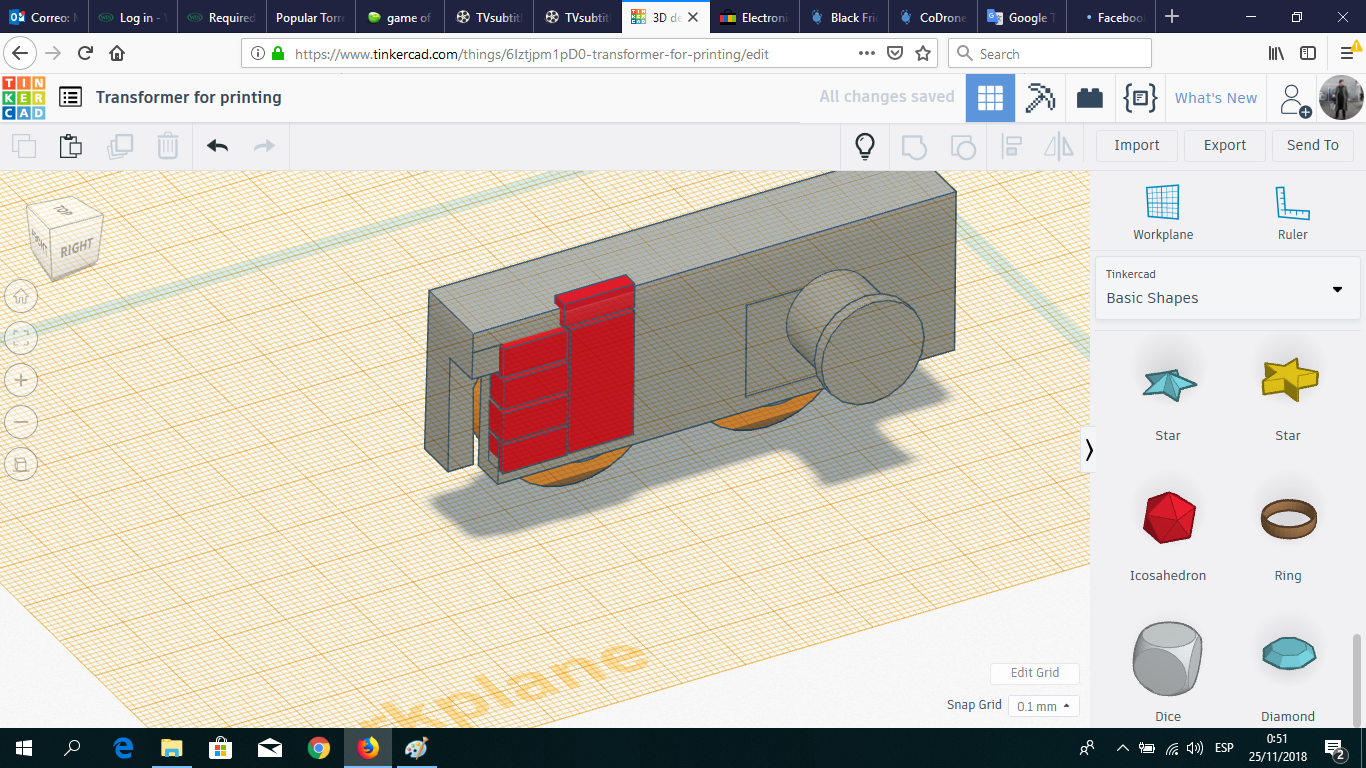
Task: Toggle show all lightbulb icon
Action: [x=865, y=146]
